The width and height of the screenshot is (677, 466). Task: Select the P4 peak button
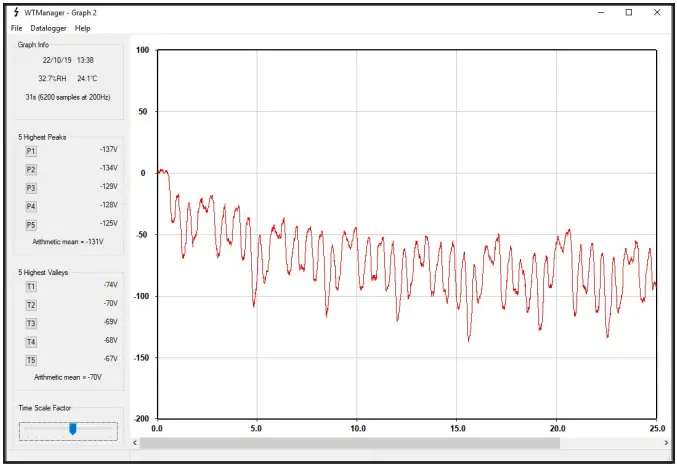click(31, 206)
